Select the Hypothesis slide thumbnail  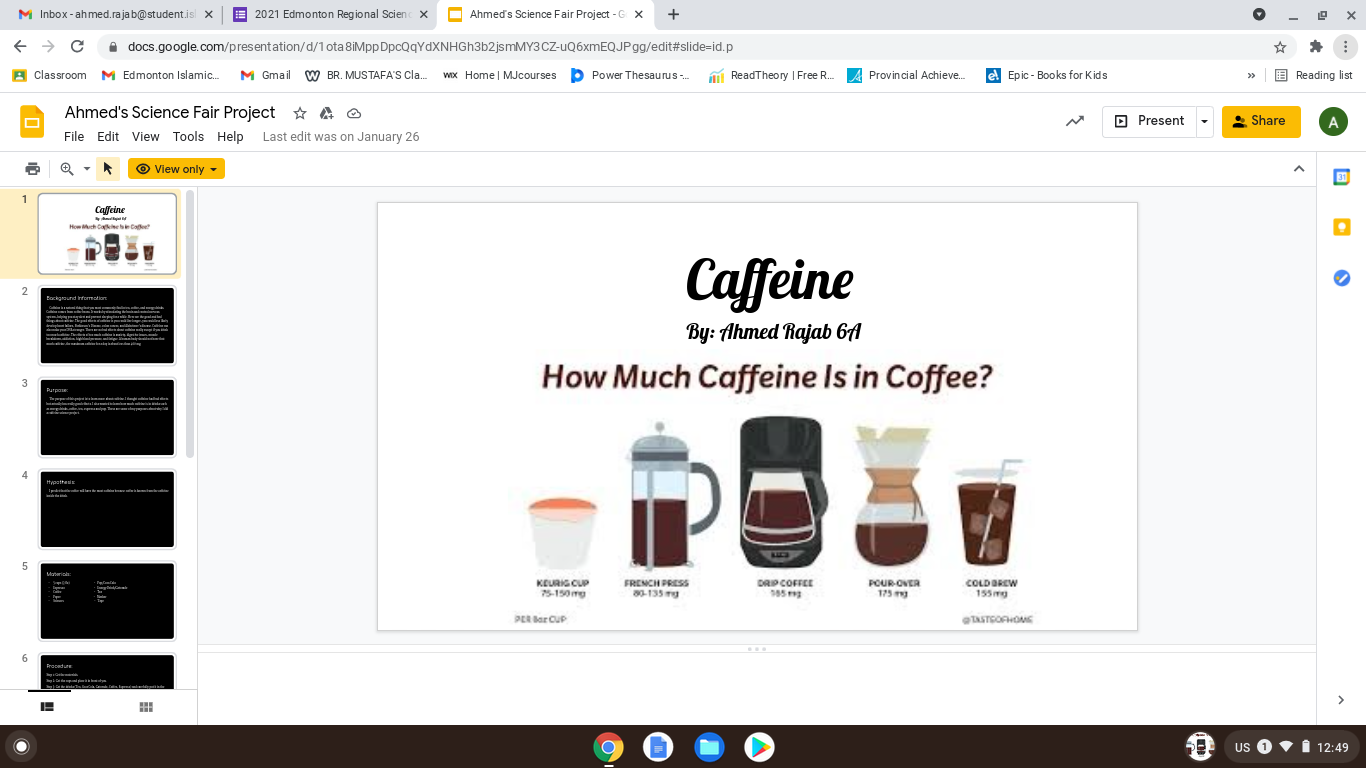[x=107, y=509]
